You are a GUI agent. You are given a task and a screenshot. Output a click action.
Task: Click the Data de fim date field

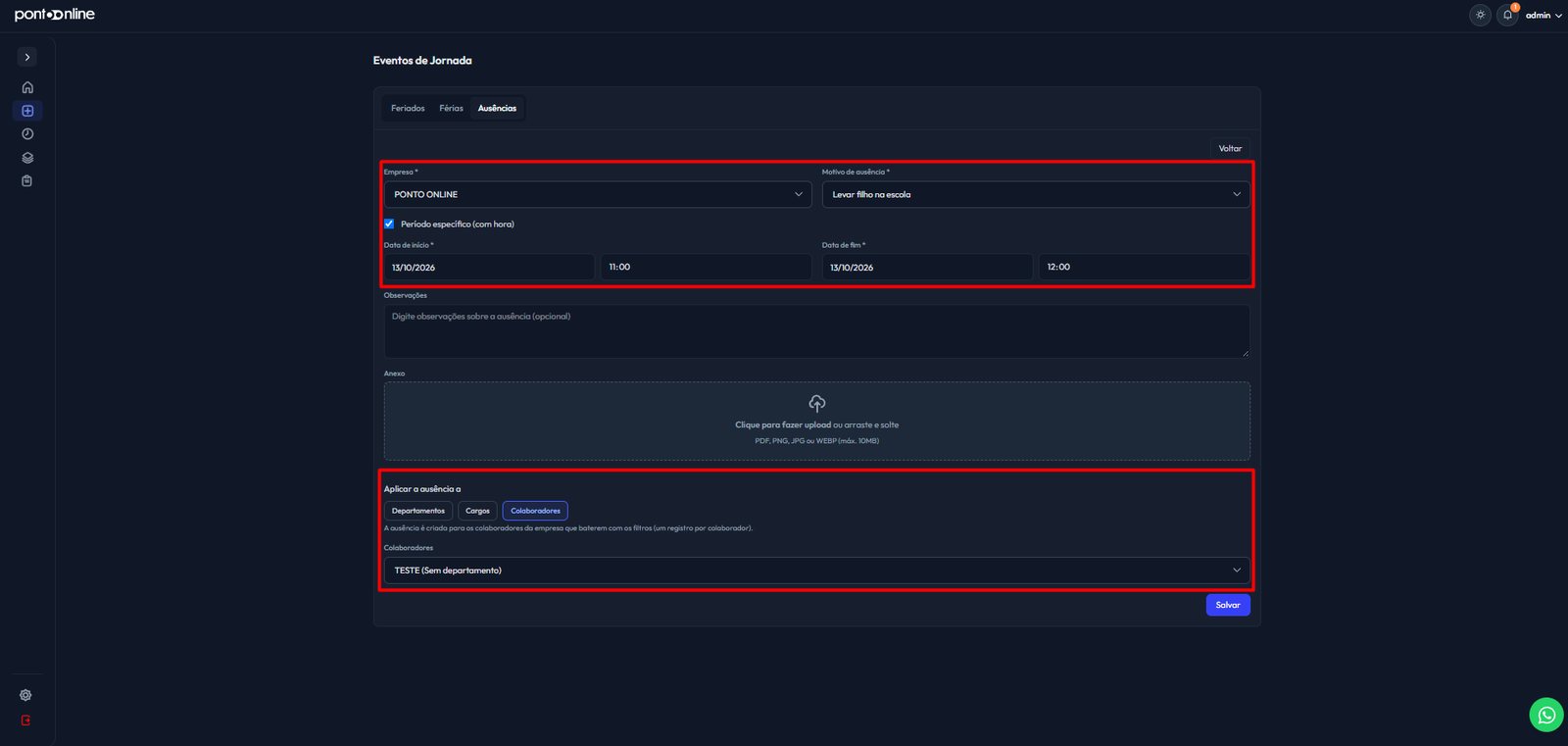point(927,267)
